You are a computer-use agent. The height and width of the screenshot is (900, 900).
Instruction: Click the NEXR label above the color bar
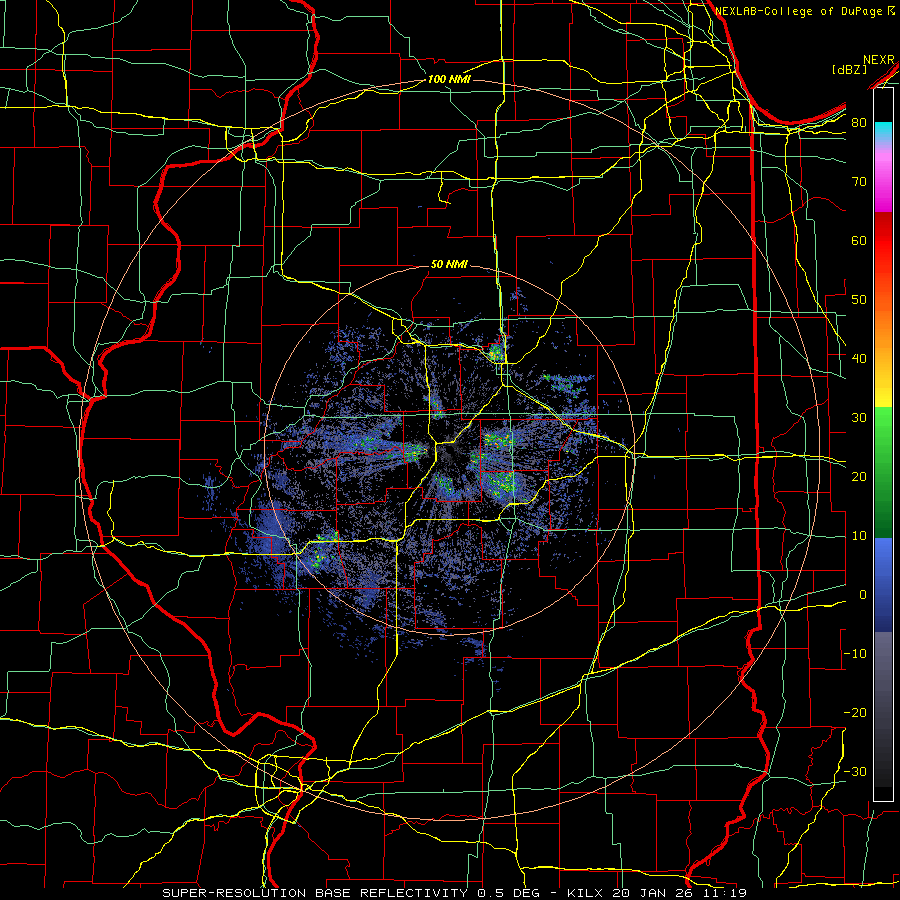[x=879, y=60]
